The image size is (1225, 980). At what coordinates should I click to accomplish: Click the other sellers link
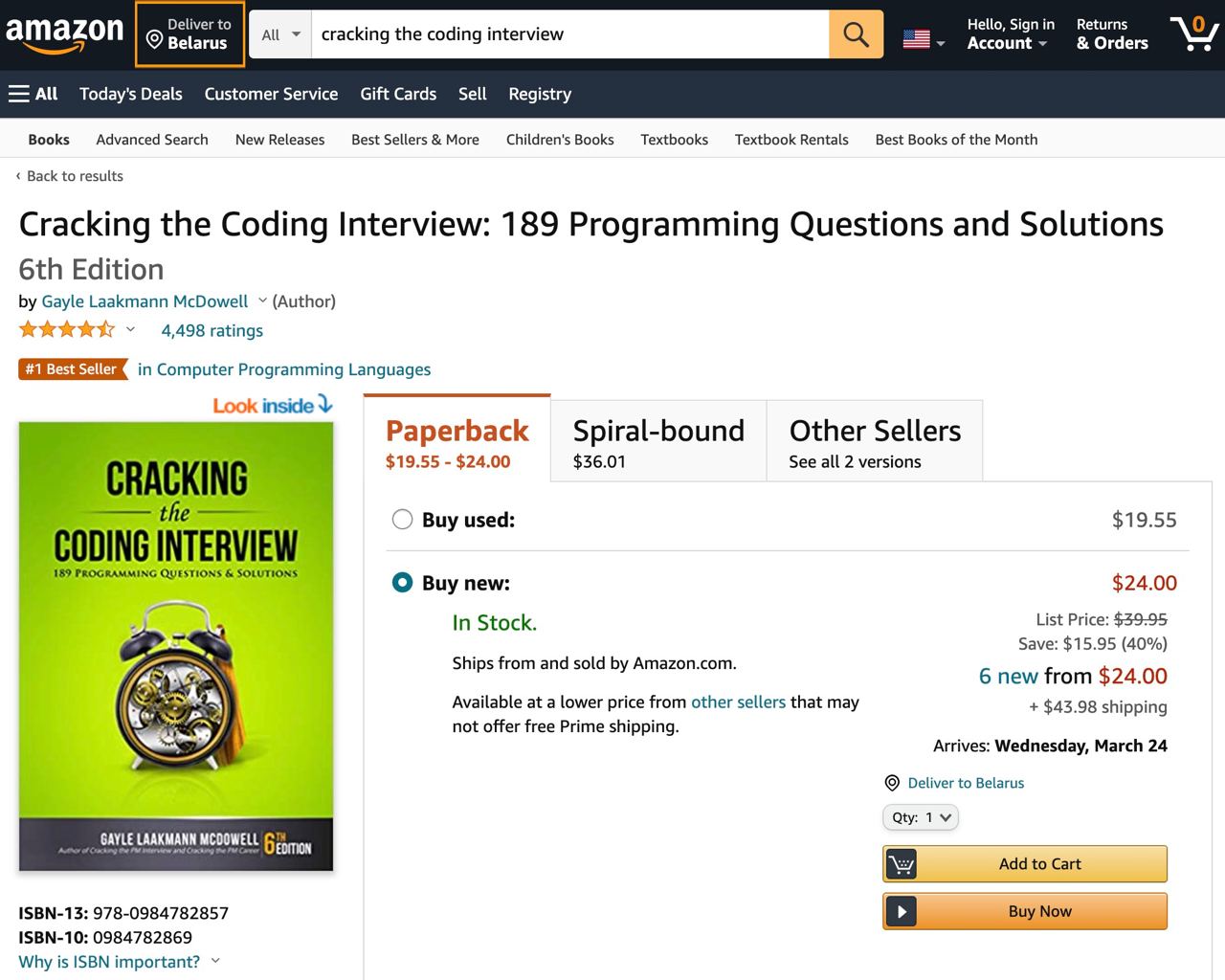(x=738, y=702)
